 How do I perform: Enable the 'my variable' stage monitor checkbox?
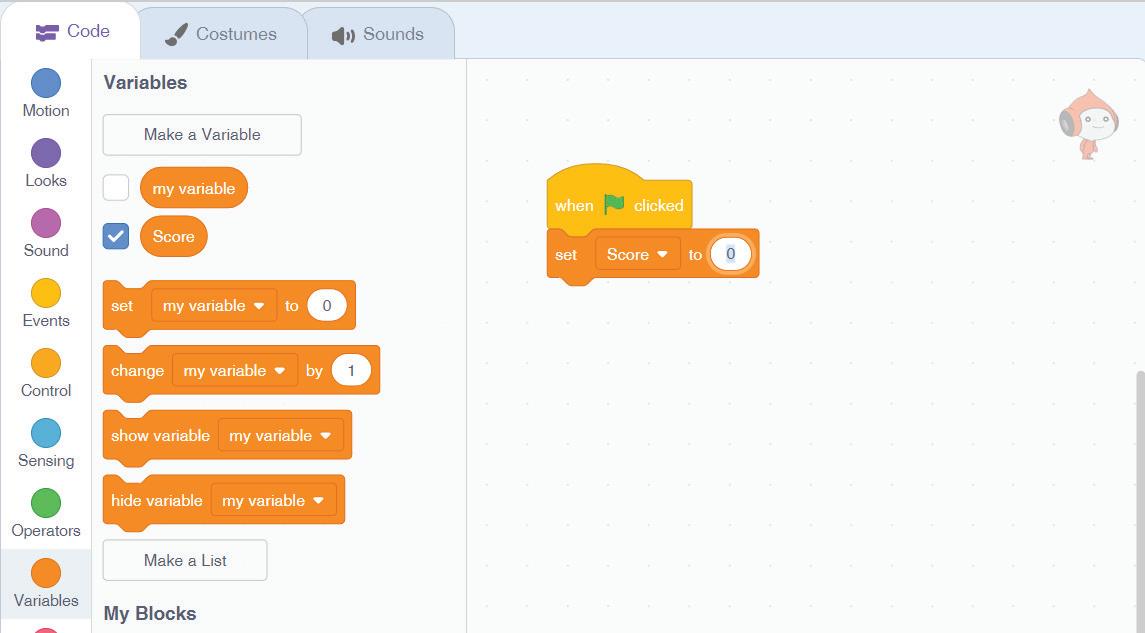click(116, 188)
